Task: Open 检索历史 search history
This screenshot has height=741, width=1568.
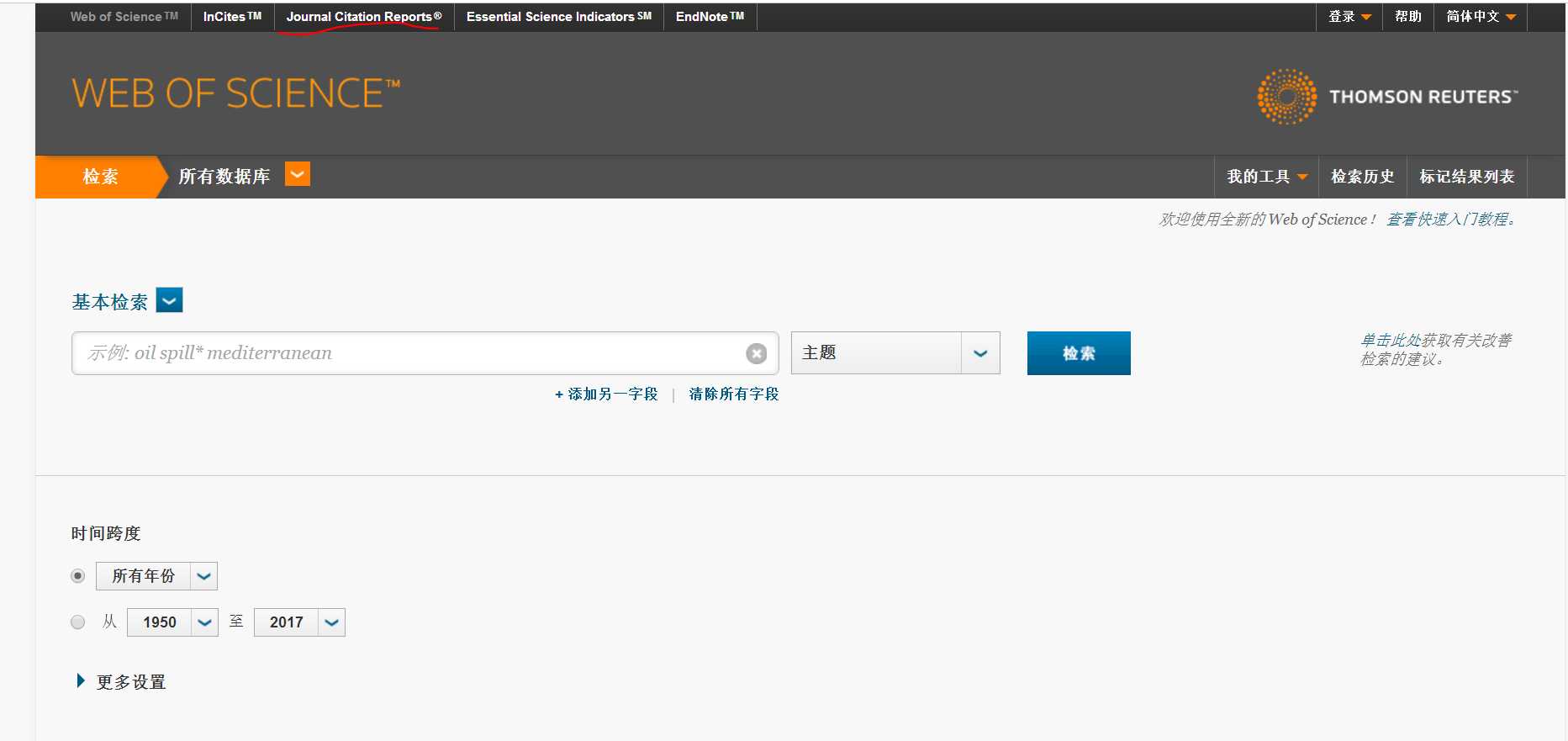Action: tap(1363, 177)
